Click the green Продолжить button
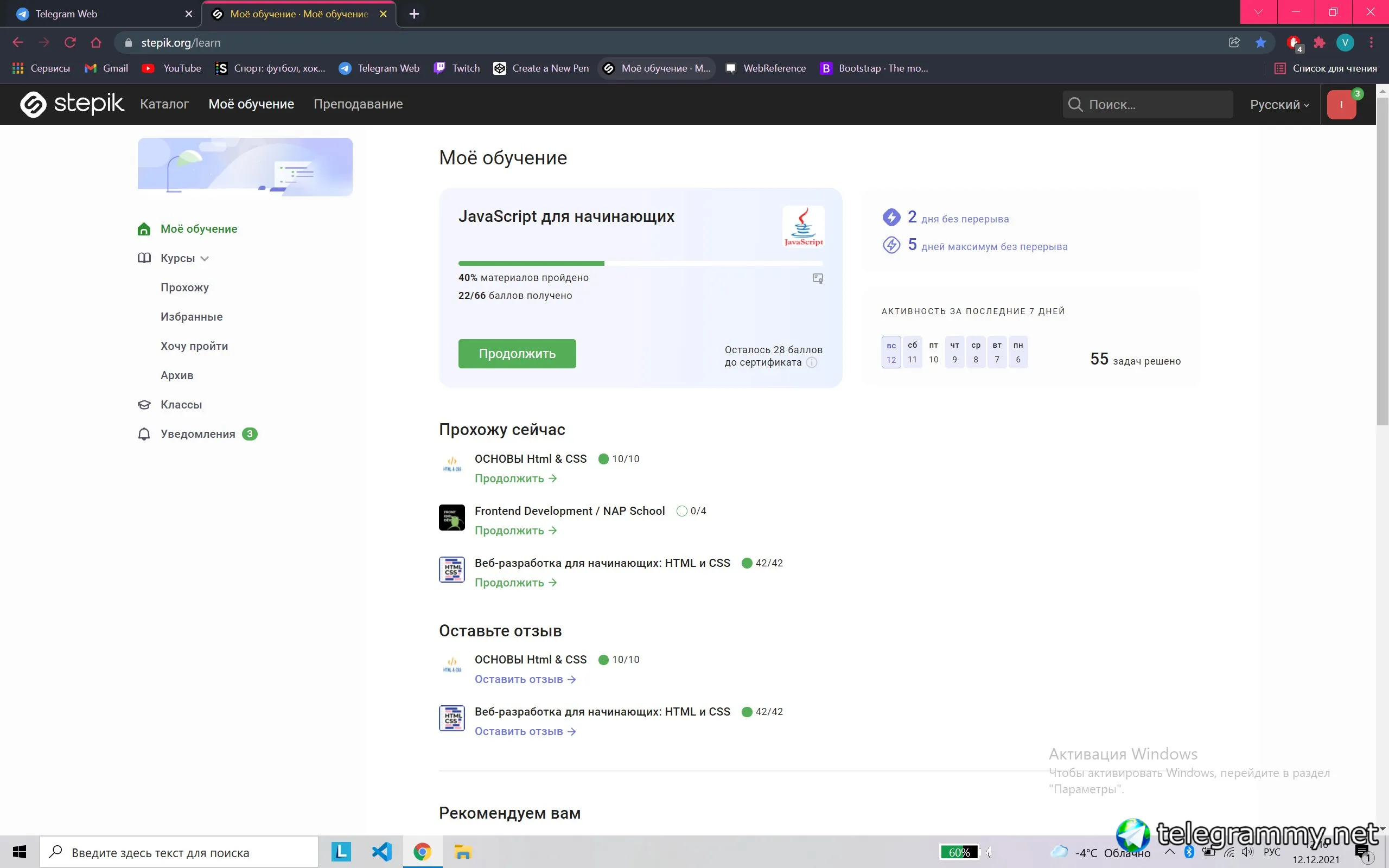The height and width of the screenshot is (868, 1389). click(517, 354)
